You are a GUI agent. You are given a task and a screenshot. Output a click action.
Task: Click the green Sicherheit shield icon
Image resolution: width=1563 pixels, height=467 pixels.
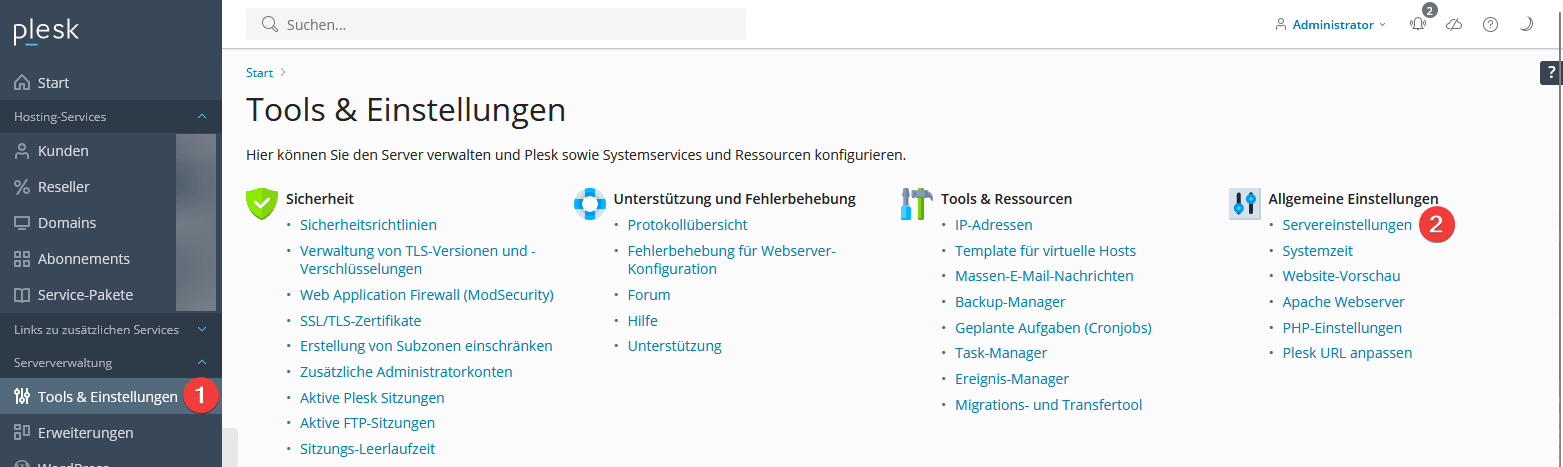pyautogui.click(x=261, y=203)
